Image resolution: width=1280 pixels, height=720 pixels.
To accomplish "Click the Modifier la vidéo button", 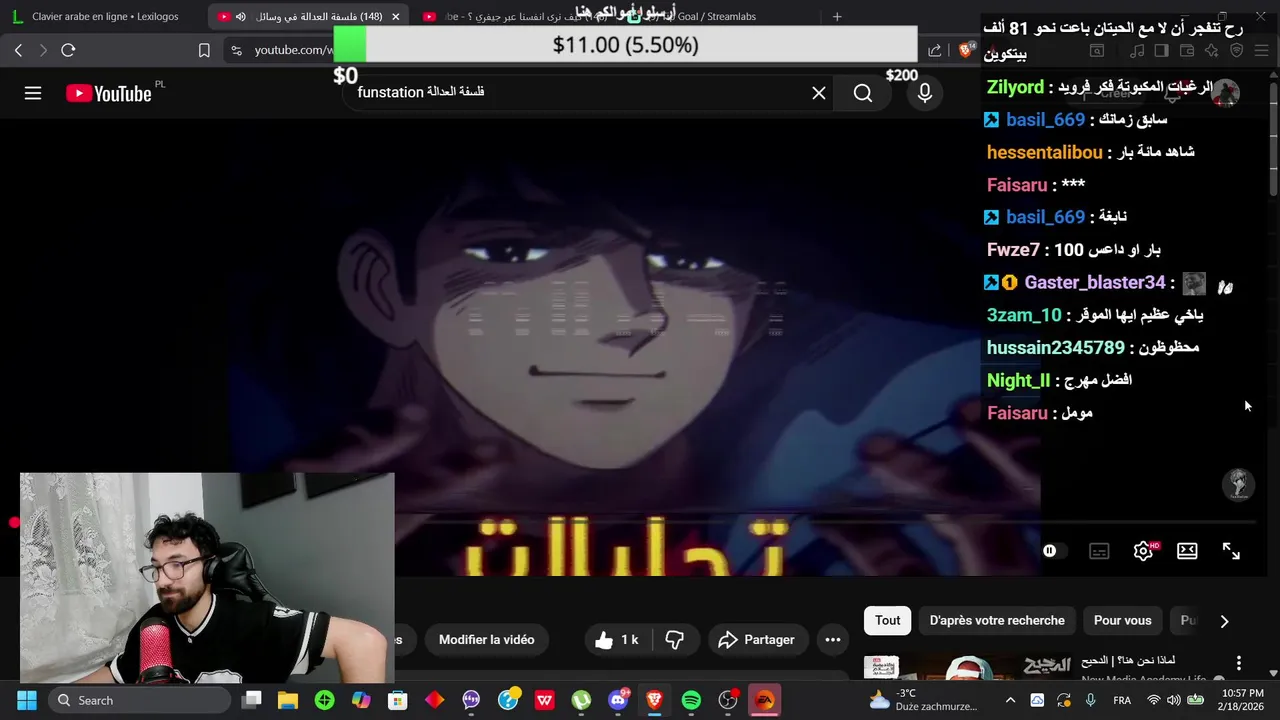I will click(487, 640).
